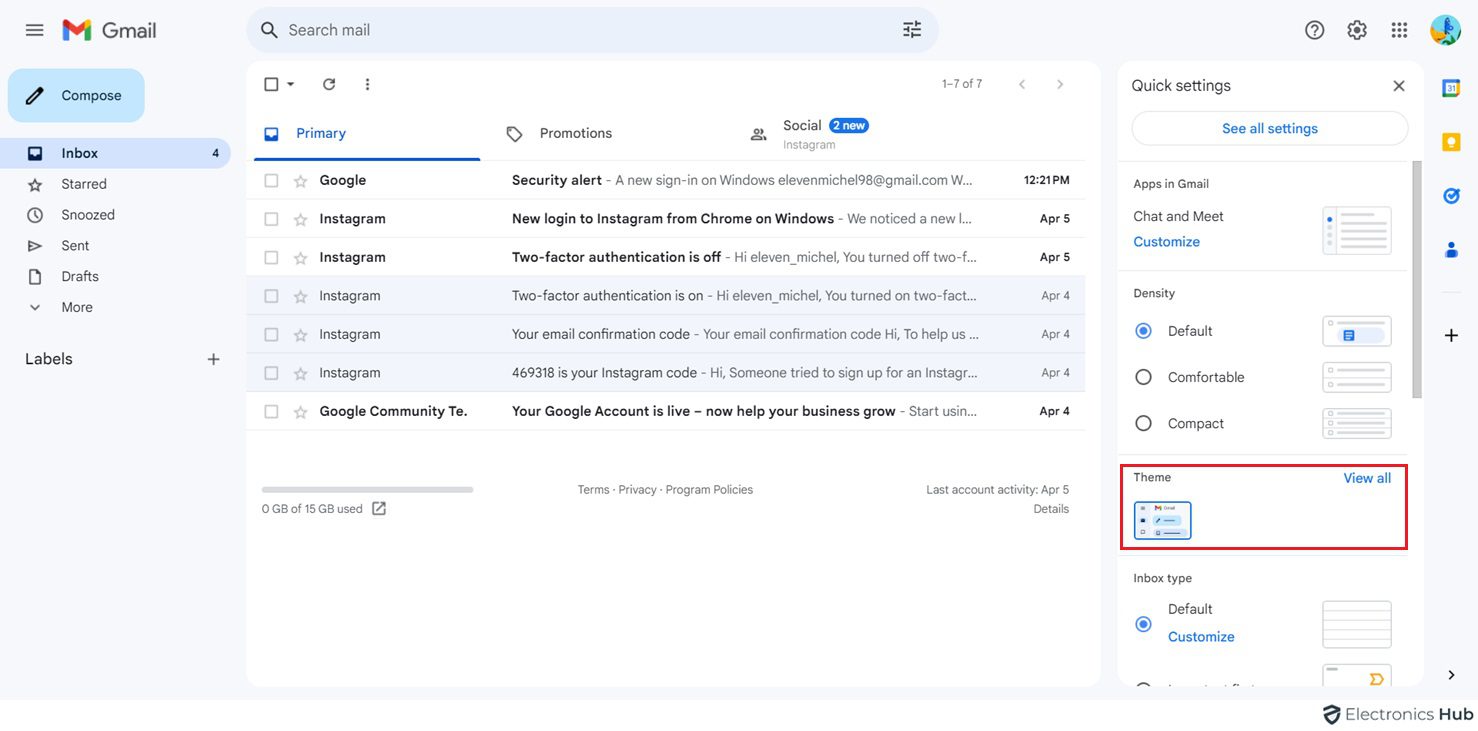Screen dimensions: 1478x731
Task: Open the main Gmail hamburger menu
Action: 33,29
